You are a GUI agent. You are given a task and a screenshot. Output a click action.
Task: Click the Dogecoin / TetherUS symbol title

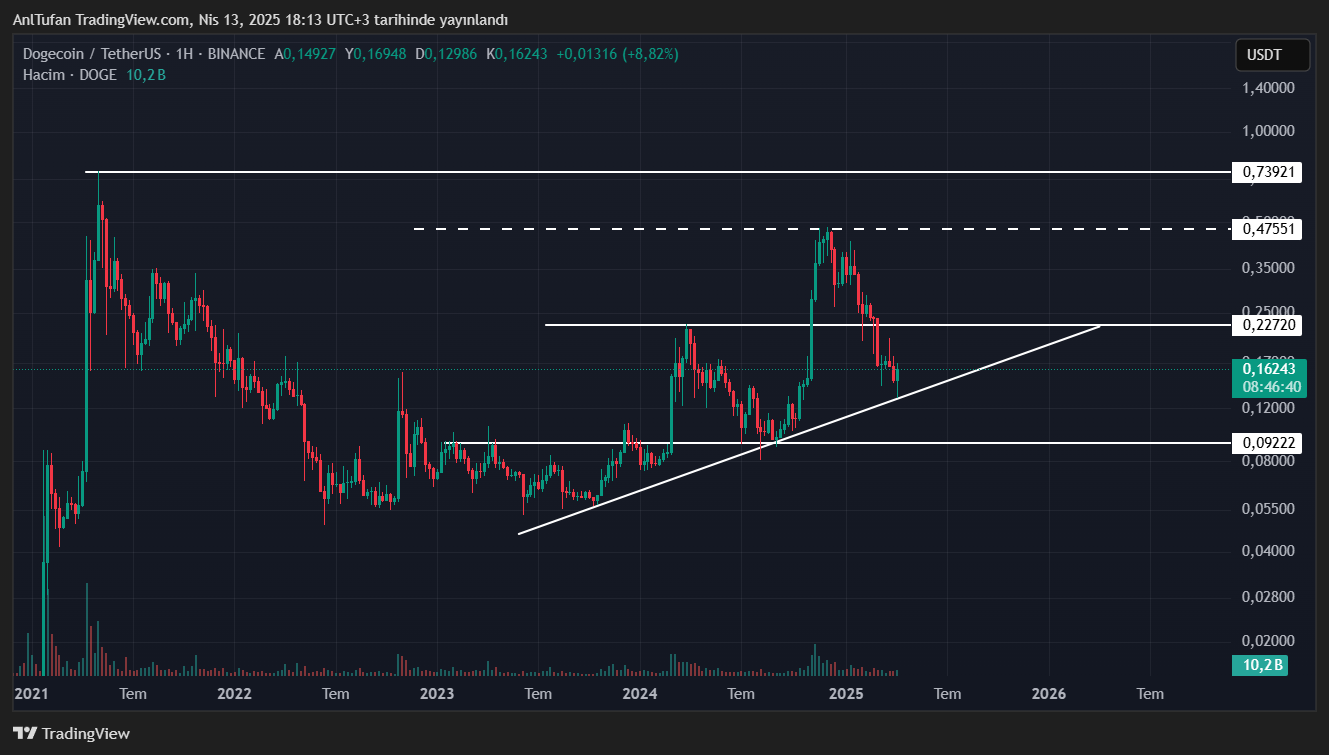pos(90,54)
